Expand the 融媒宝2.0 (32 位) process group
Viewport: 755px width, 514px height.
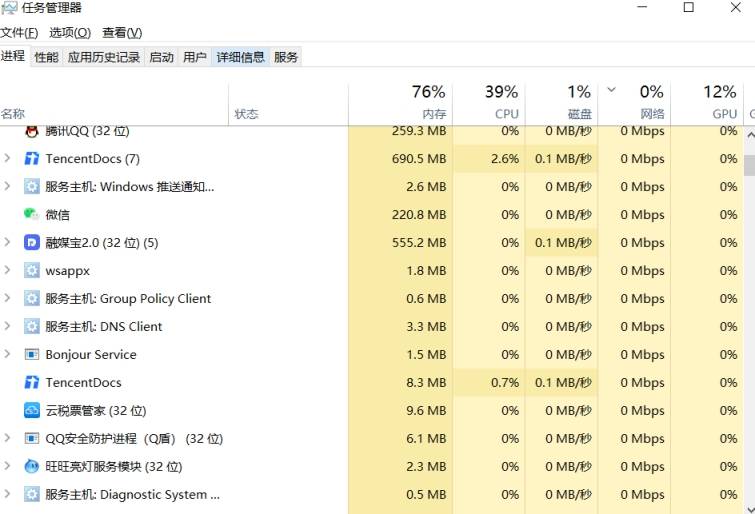pyautogui.click(x=8, y=243)
